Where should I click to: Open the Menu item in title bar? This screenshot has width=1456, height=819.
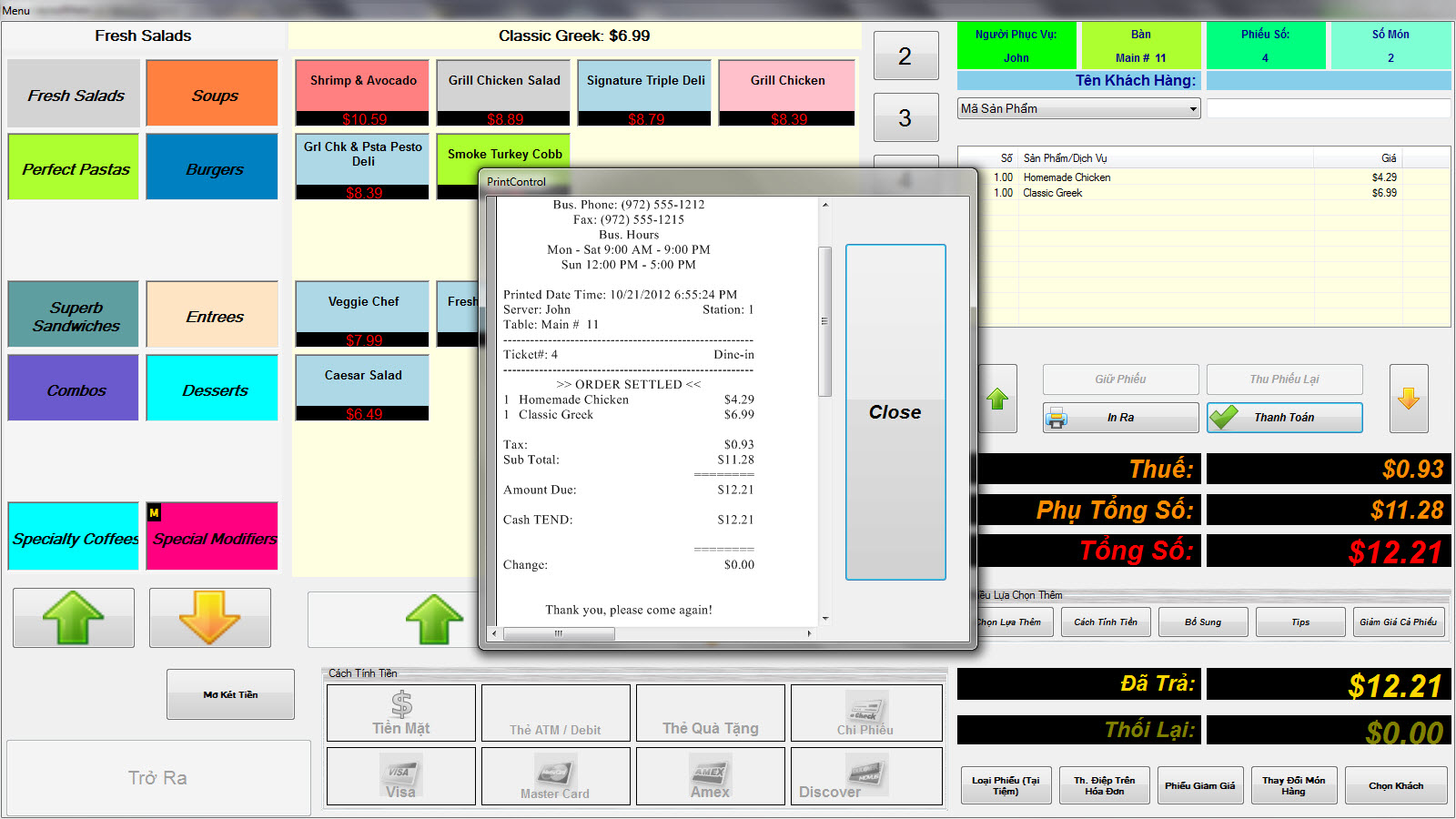(16, 10)
